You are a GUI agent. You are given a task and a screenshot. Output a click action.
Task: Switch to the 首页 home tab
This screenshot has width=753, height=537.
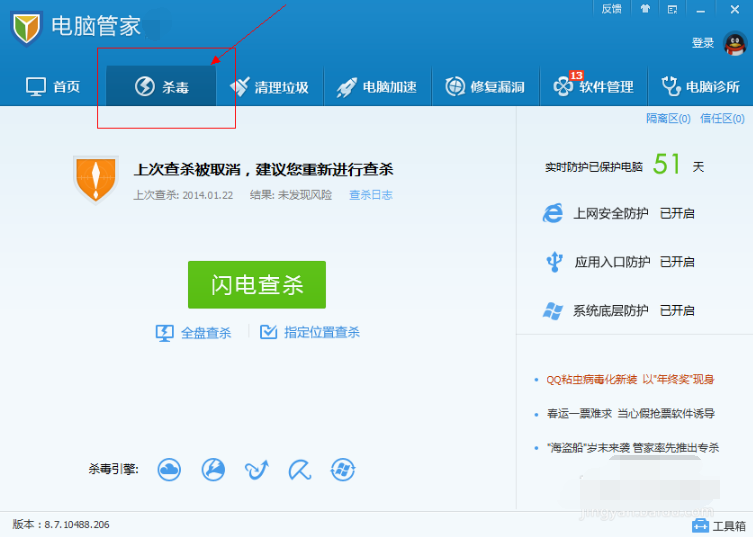(x=53, y=87)
